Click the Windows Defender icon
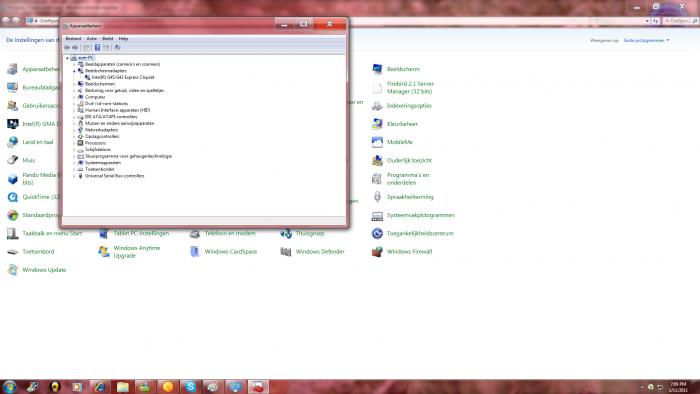This screenshot has height=394, width=700. coord(286,252)
